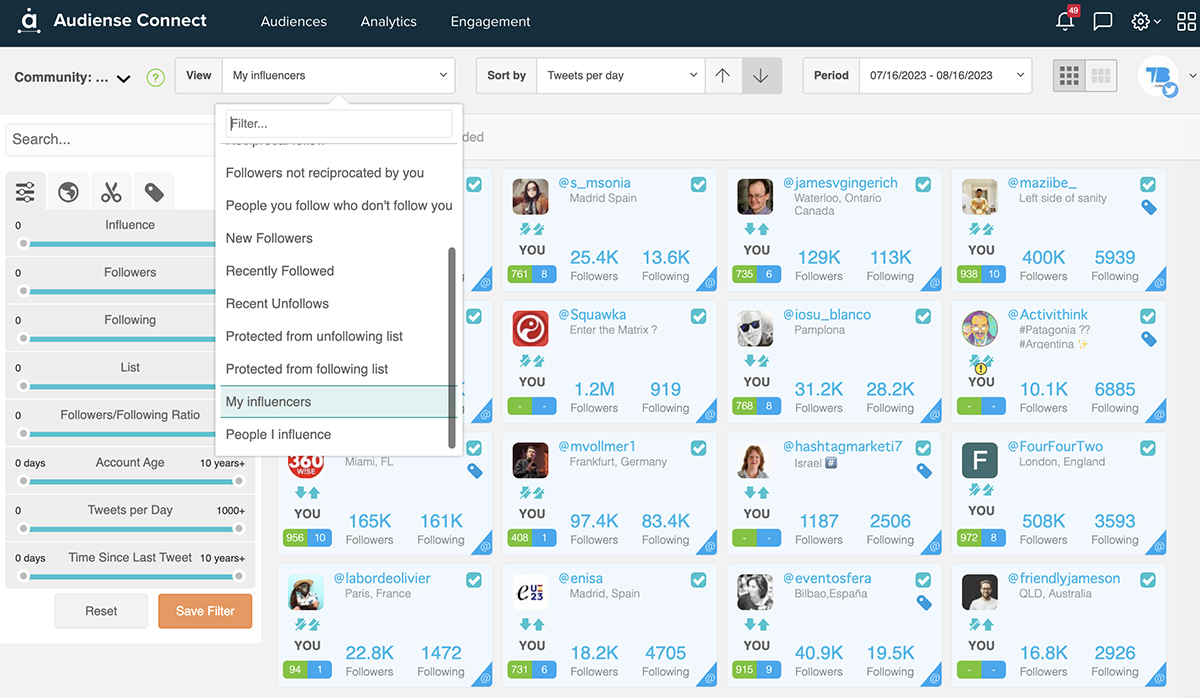Click the Save Filter button
This screenshot has width=1200, height=698.
tap(205, 611)
